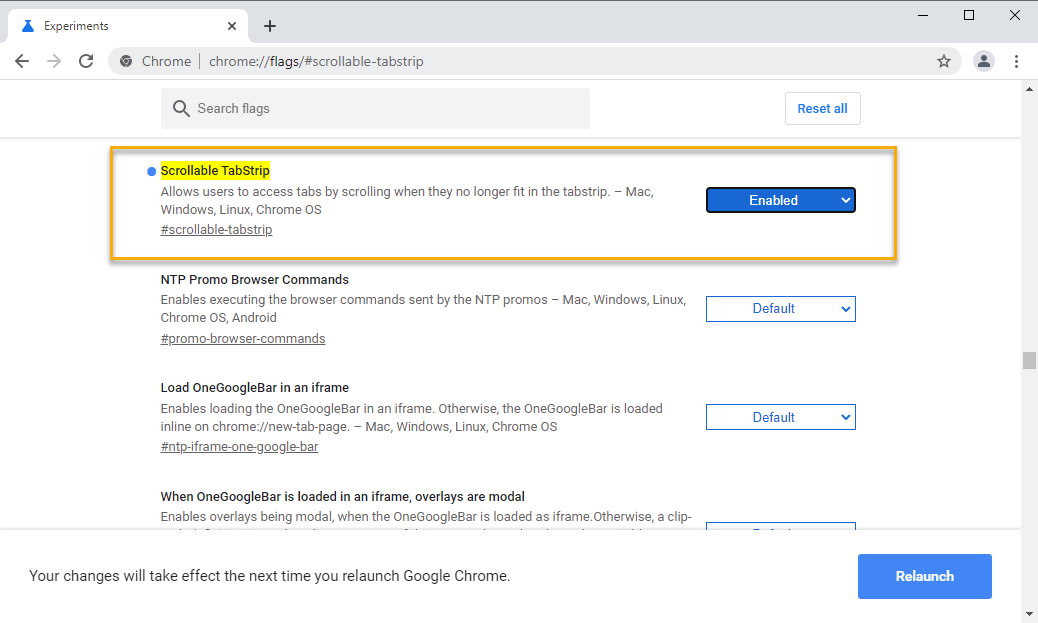Open the Scrollable TabStrip Enabled dropdown

780,200
